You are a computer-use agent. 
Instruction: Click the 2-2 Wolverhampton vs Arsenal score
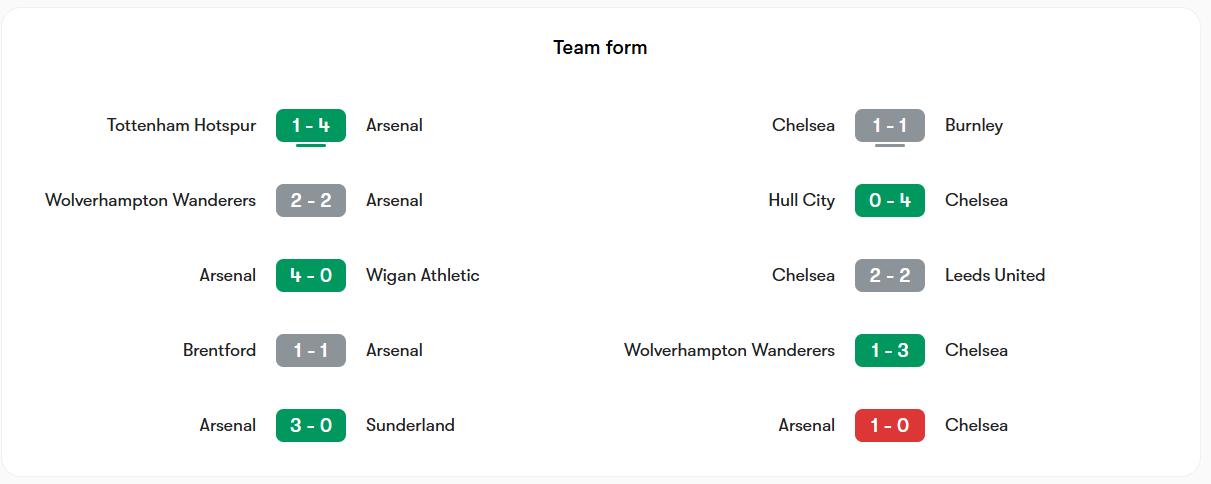311,200
